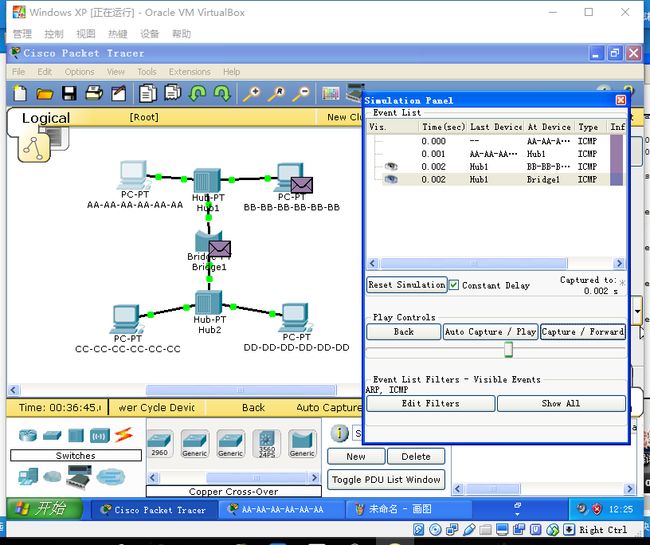Open VirtualBox 设备 menu
650x545 pixels.
(149, 34)
